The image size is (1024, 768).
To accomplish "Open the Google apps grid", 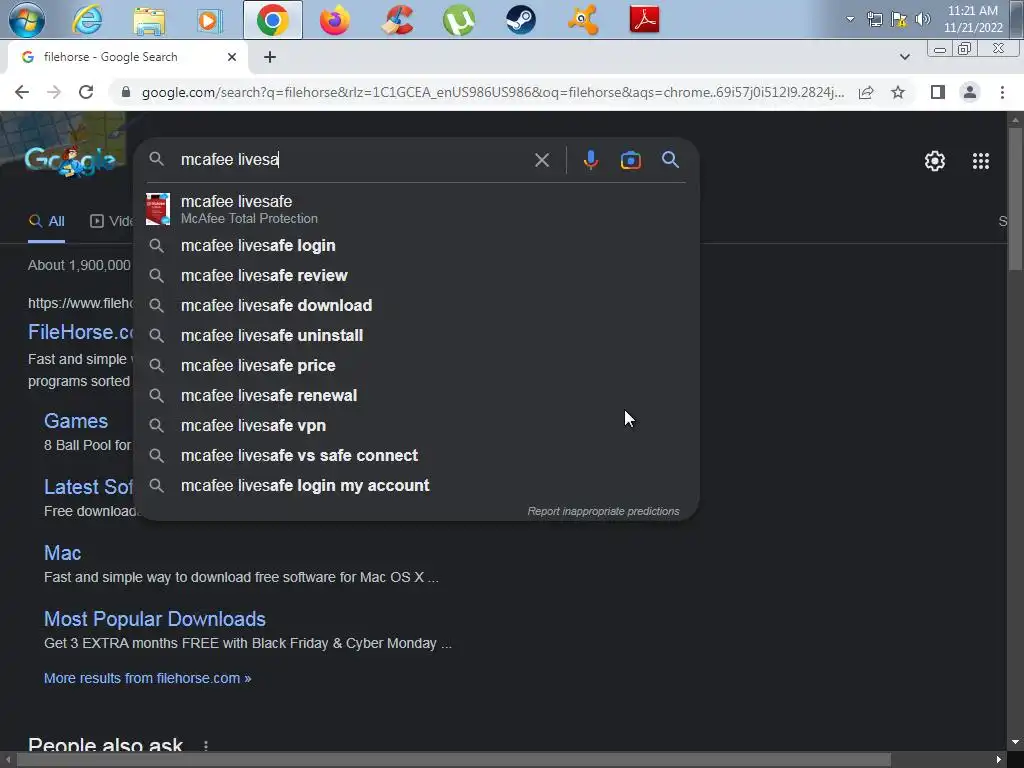I will pyautogui.click(x=980, y=161).
